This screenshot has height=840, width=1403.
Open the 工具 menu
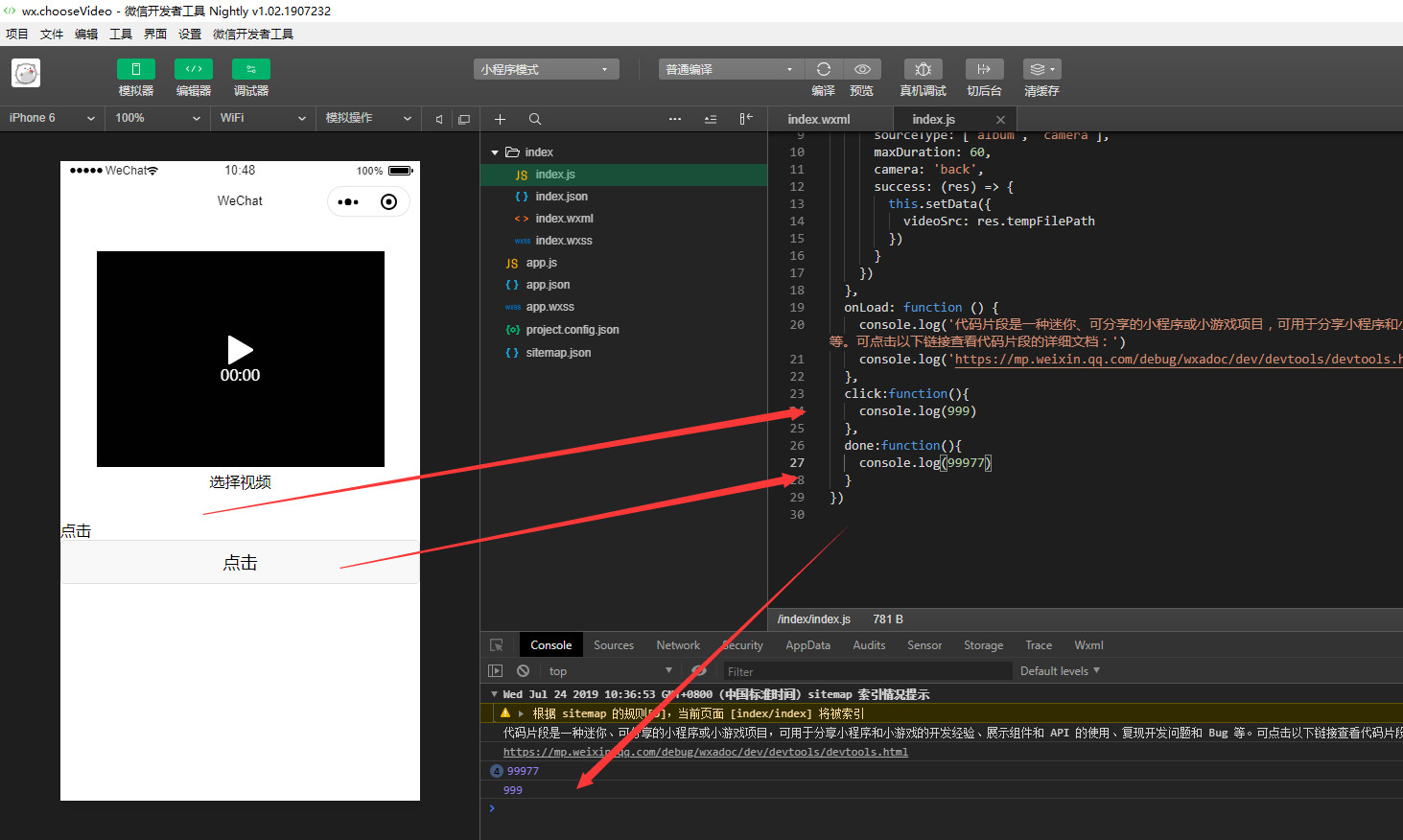(x=121, y=34)
